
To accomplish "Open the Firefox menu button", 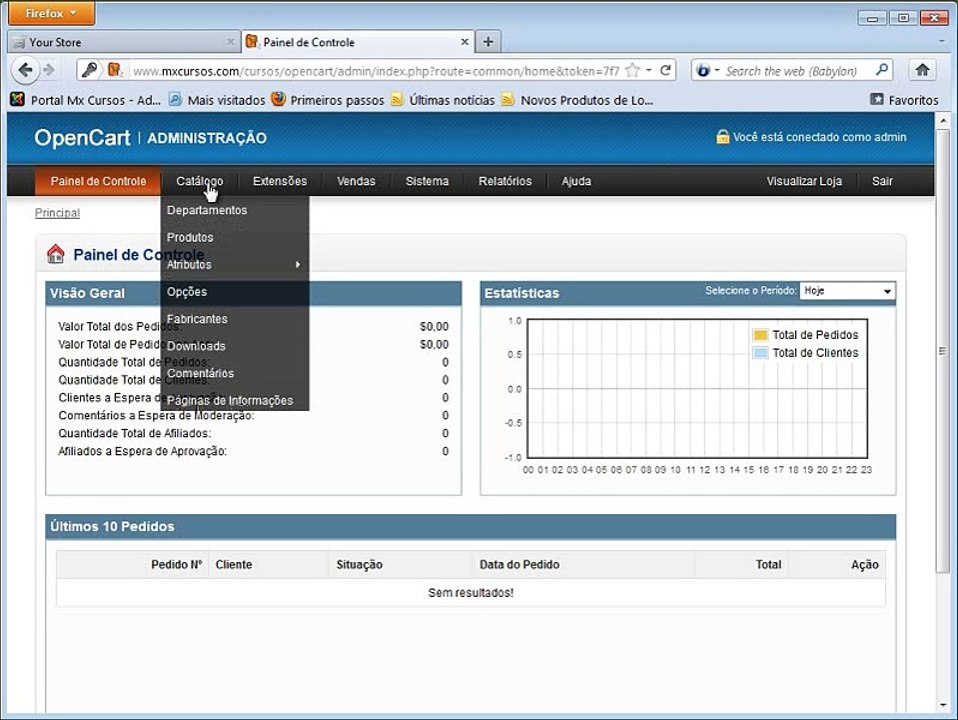I will (51, 13).
